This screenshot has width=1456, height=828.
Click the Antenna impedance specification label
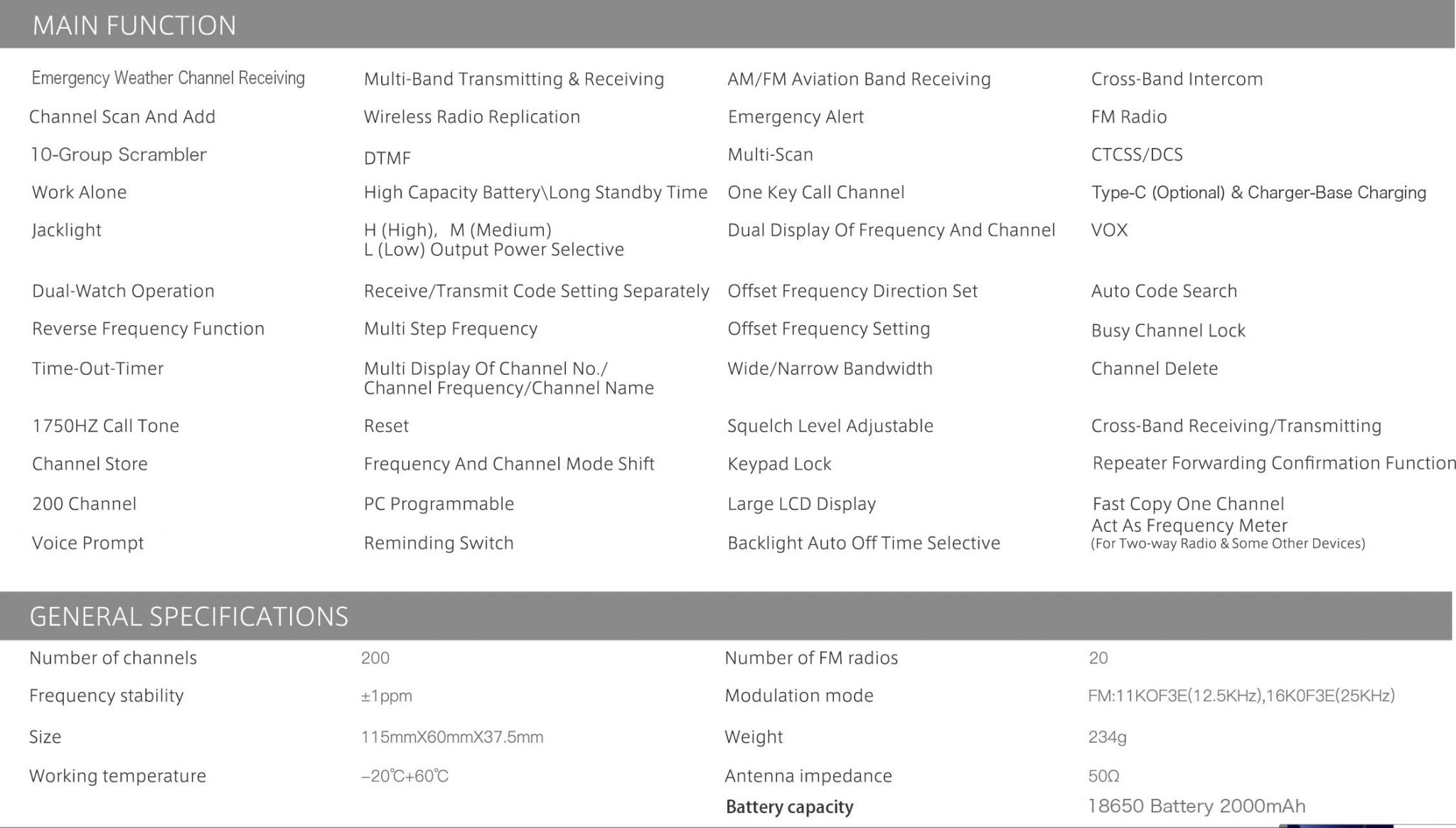[x=808, y=775]
